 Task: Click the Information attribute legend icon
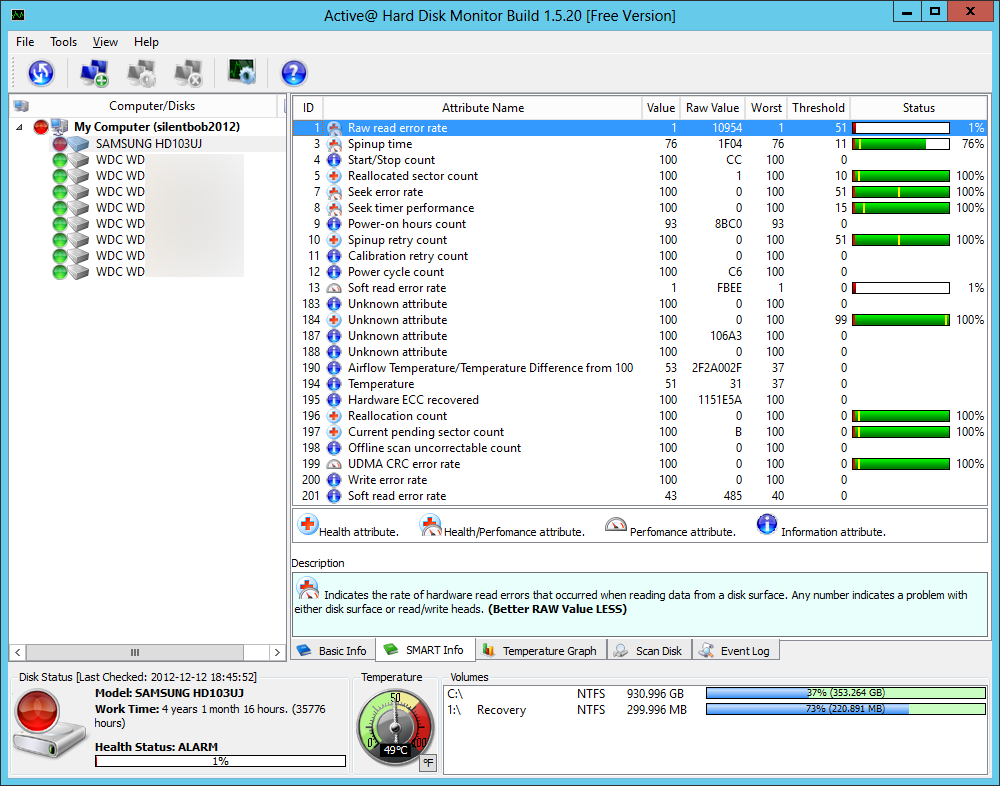767,524
